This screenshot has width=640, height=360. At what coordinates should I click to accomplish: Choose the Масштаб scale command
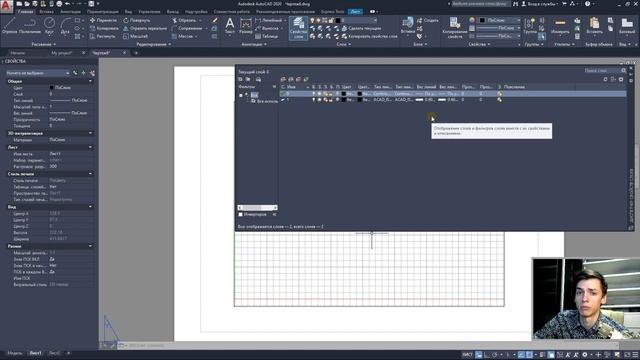click(x=136, y=36)
